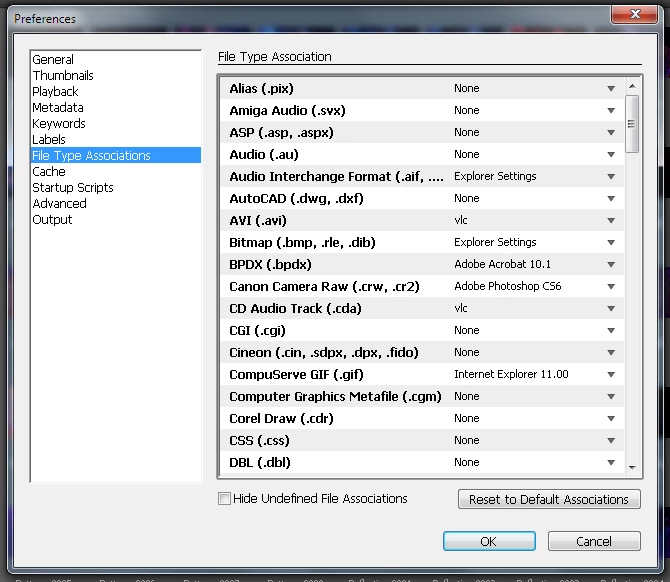Open dropdown for Alias (.pix)
The height and width of the screenshot is (582, 670).
[x=611, y=88]
